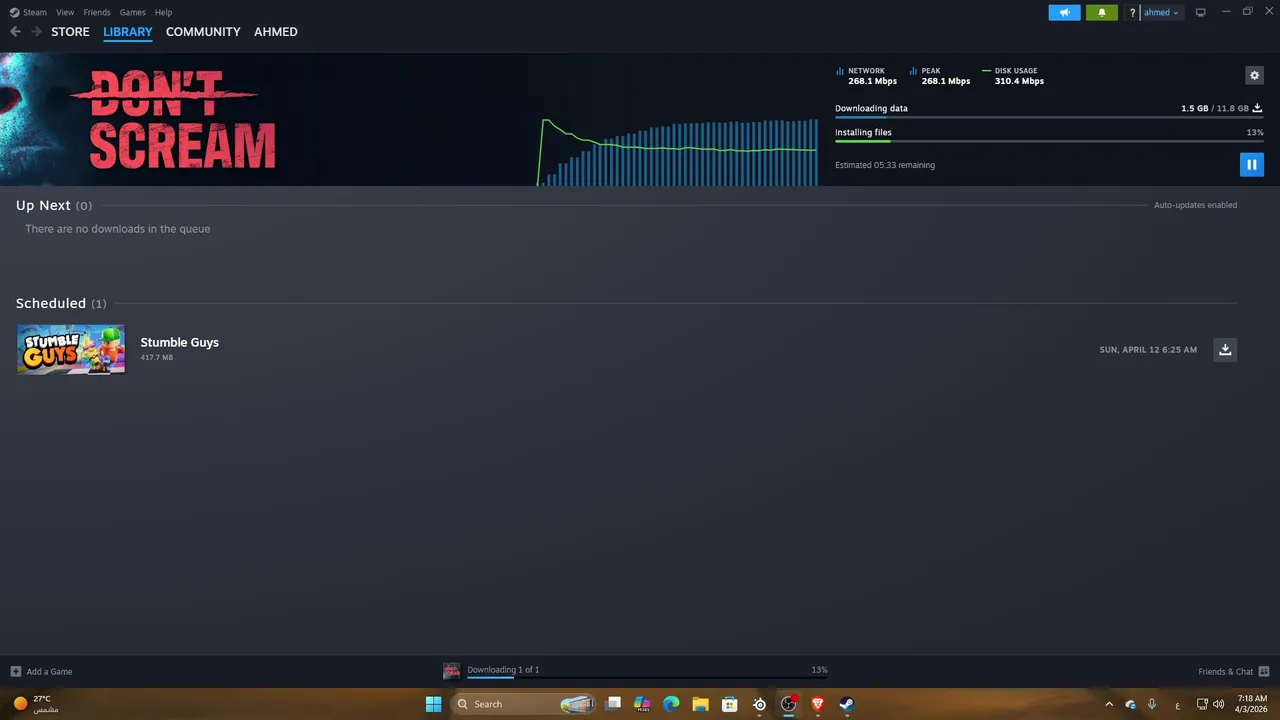Go back with the left arrow
The height and width of the screenshot is (720, 1280).
pos(15,32)
